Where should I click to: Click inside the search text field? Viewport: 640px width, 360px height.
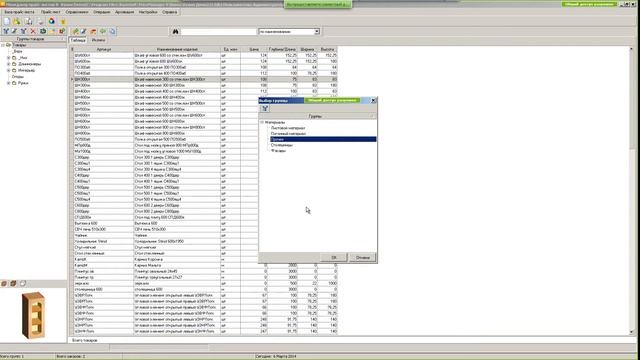pyautogui.click(x=218, y=31)
